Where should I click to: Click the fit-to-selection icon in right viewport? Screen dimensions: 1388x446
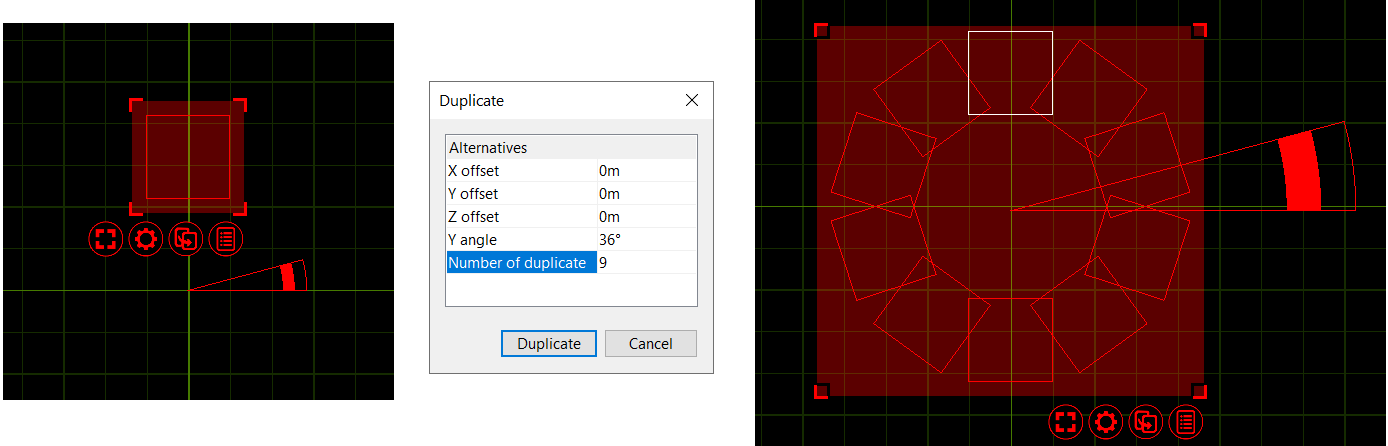click(1065, 422)
